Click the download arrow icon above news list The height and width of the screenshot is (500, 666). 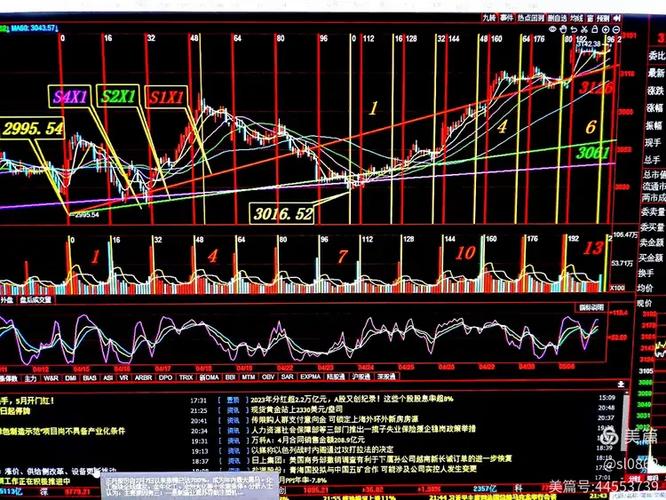coord(621,384)
